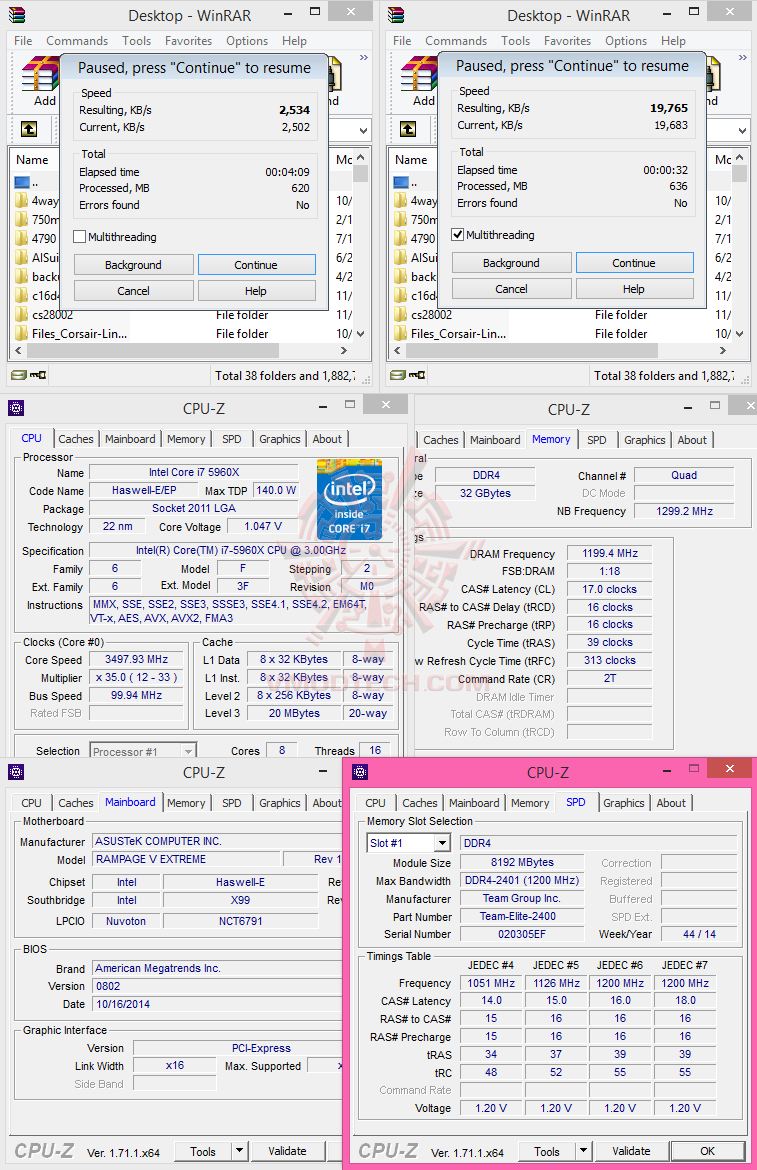Click scroll-down arrow in left WinRAR list
The width and height of the screenshot is (757, 1170).
[x=361, y=334]
